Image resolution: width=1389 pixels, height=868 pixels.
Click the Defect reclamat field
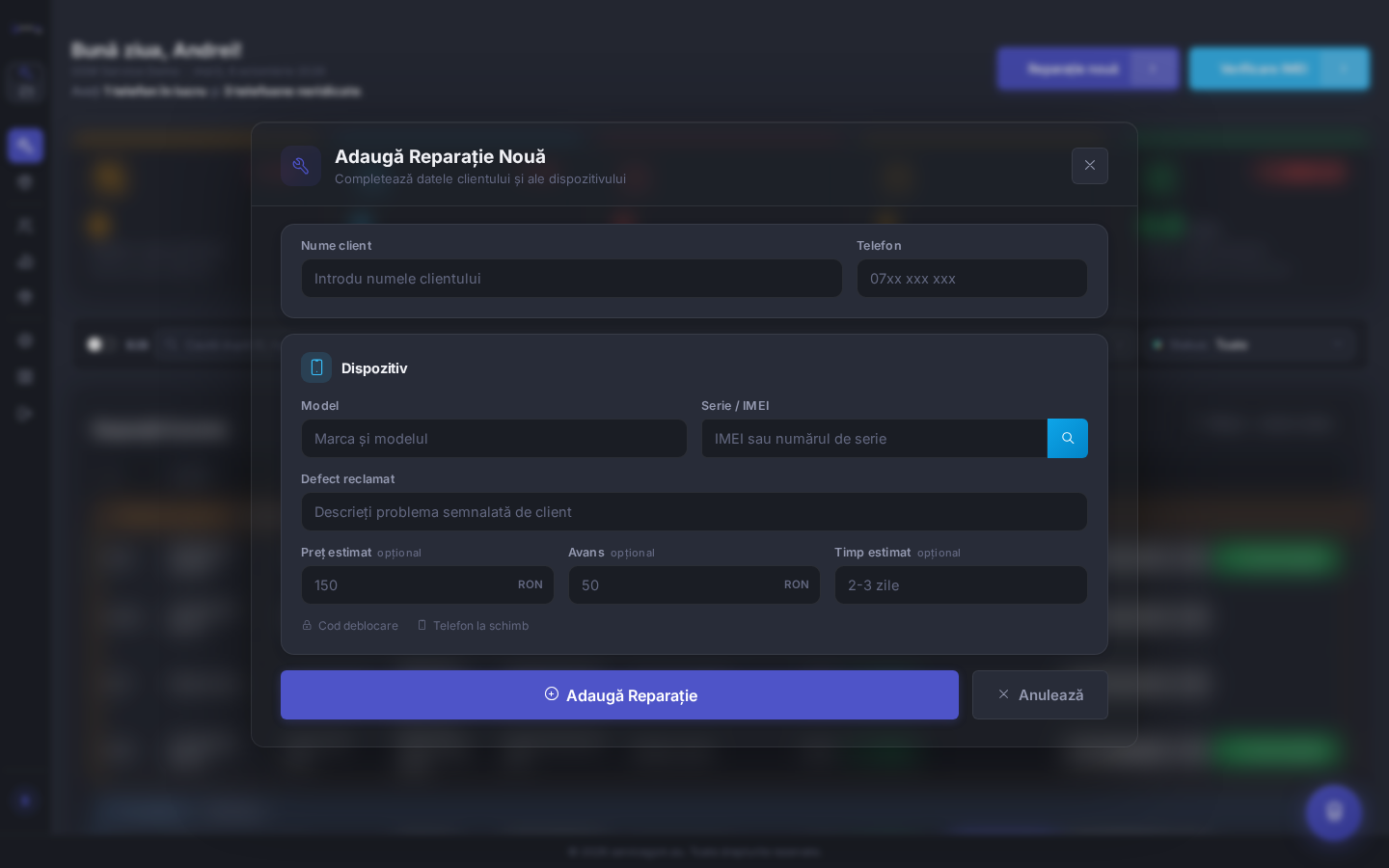[694, 512]
